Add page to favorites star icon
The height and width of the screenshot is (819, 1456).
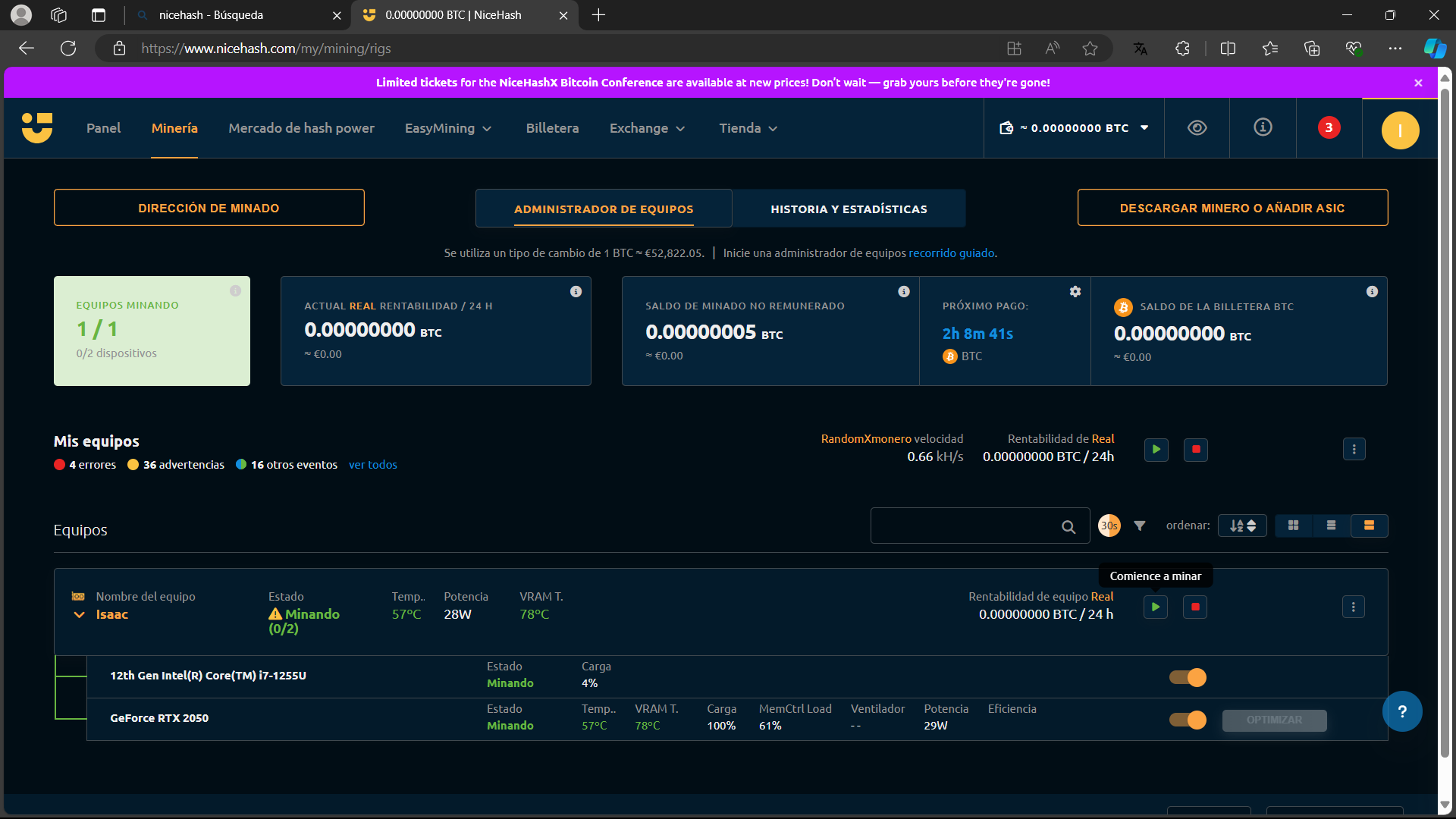click(1090, 49)
